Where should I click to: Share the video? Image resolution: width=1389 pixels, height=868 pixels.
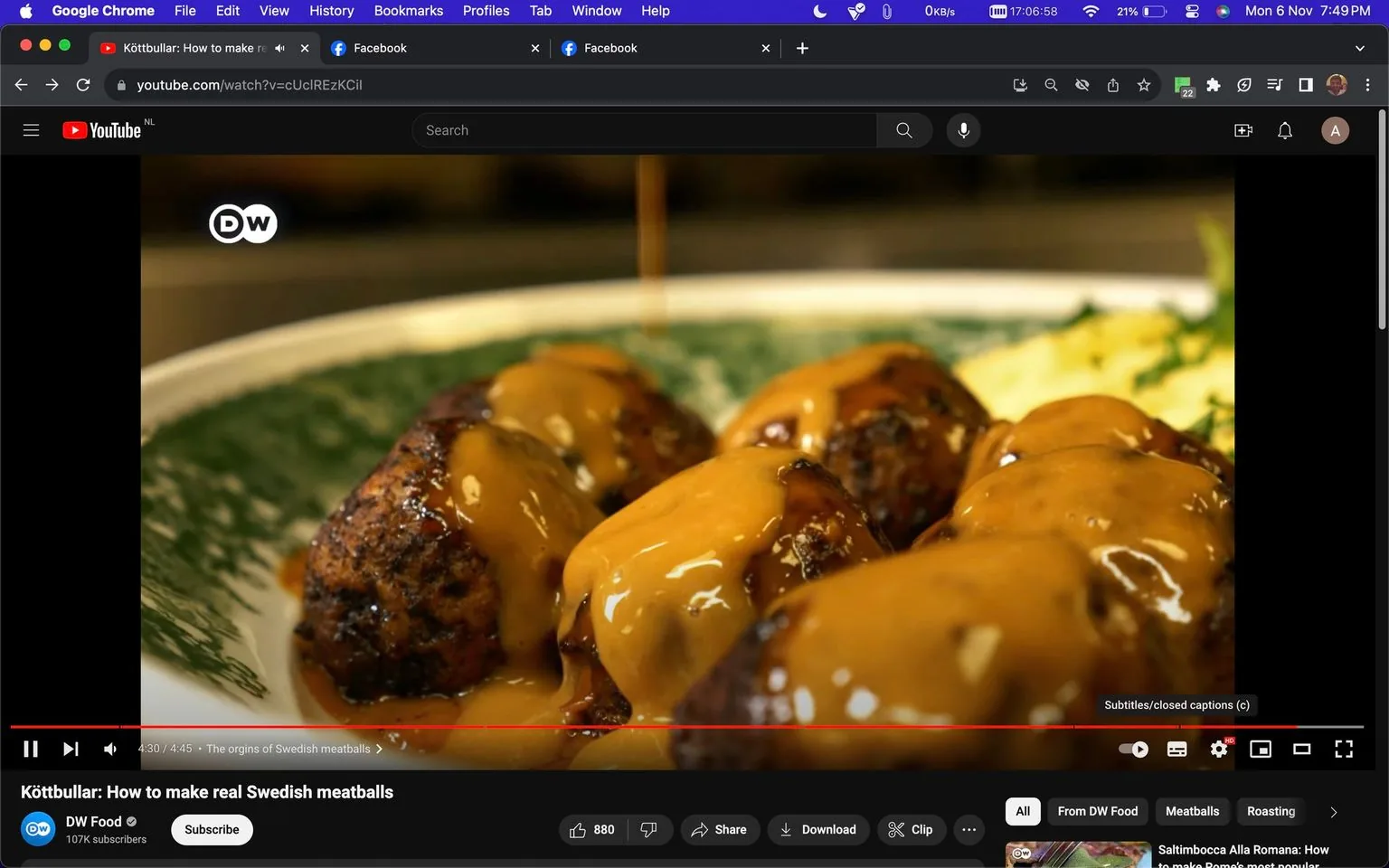click(x=720, y=829)
